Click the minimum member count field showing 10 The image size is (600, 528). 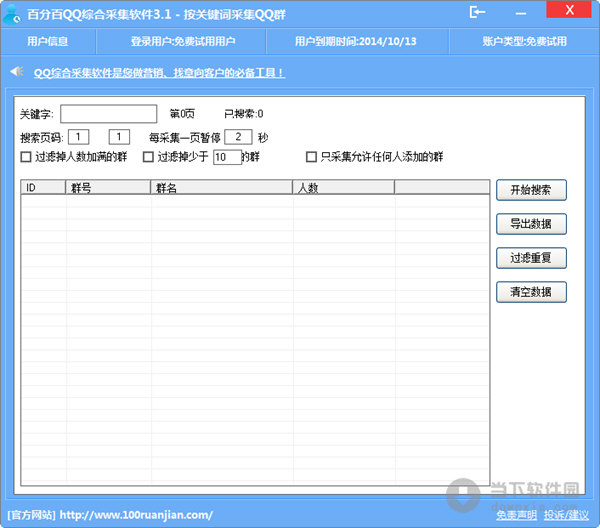(227, 157)
